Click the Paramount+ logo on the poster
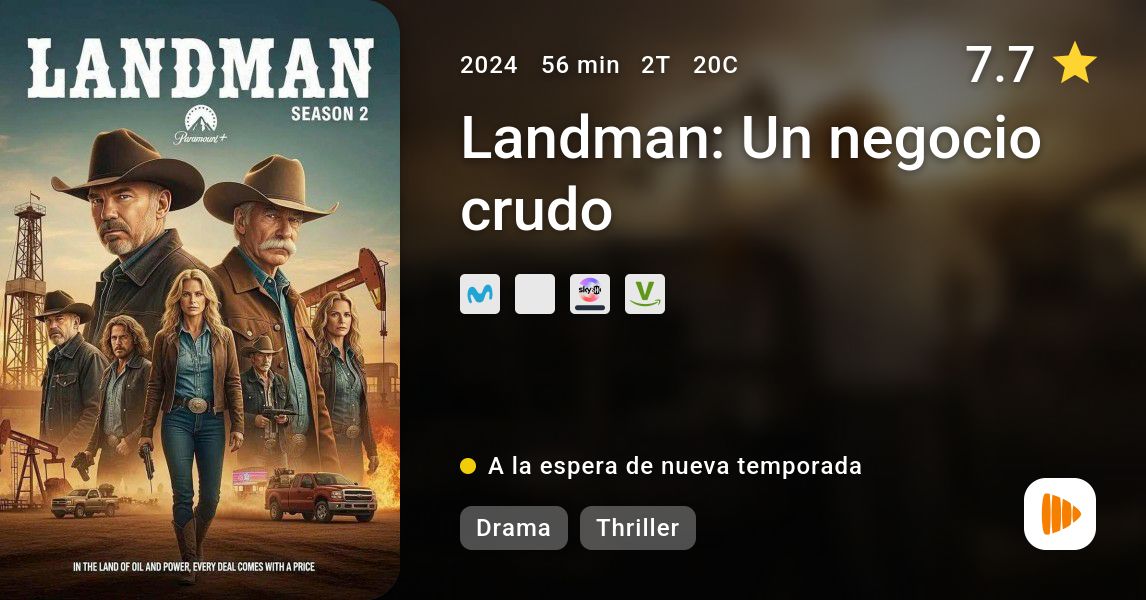 [200, 125]
